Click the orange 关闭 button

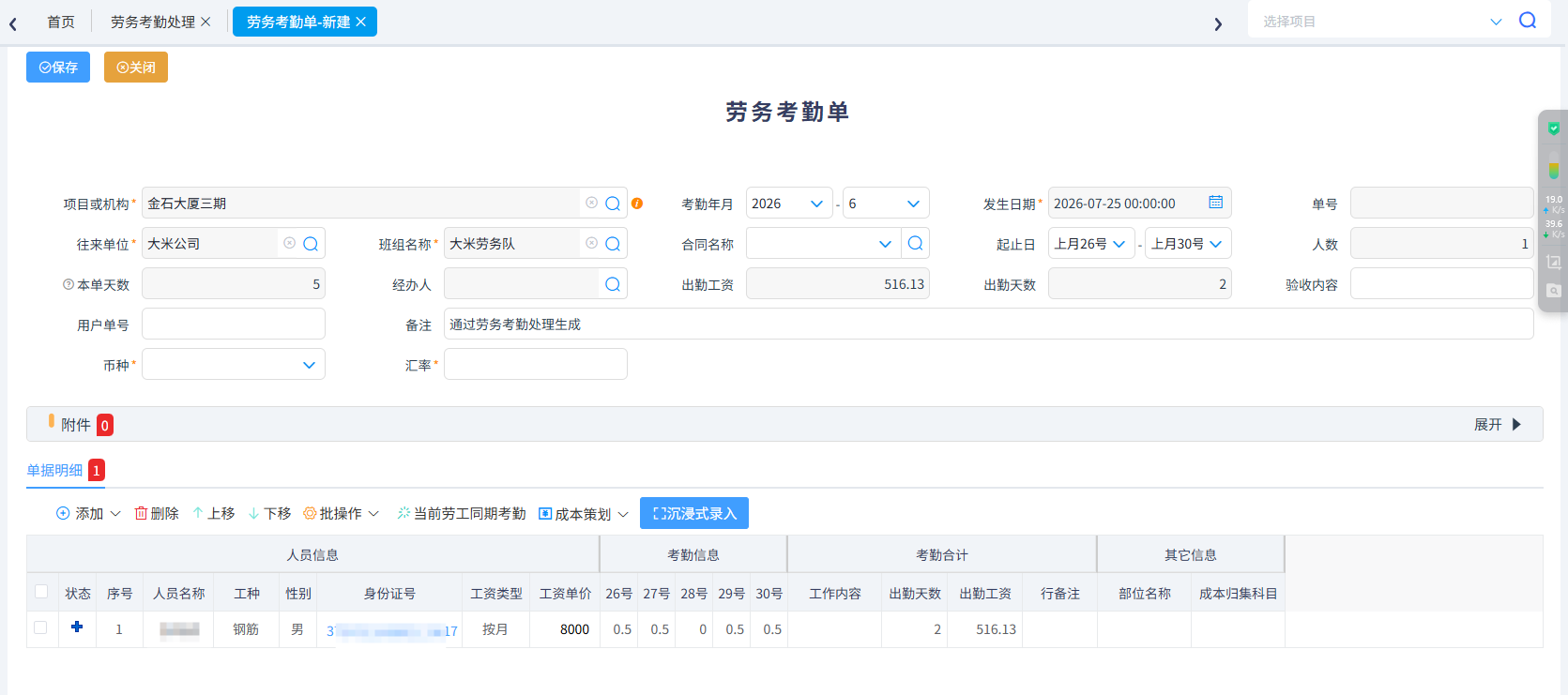point(136,68)
